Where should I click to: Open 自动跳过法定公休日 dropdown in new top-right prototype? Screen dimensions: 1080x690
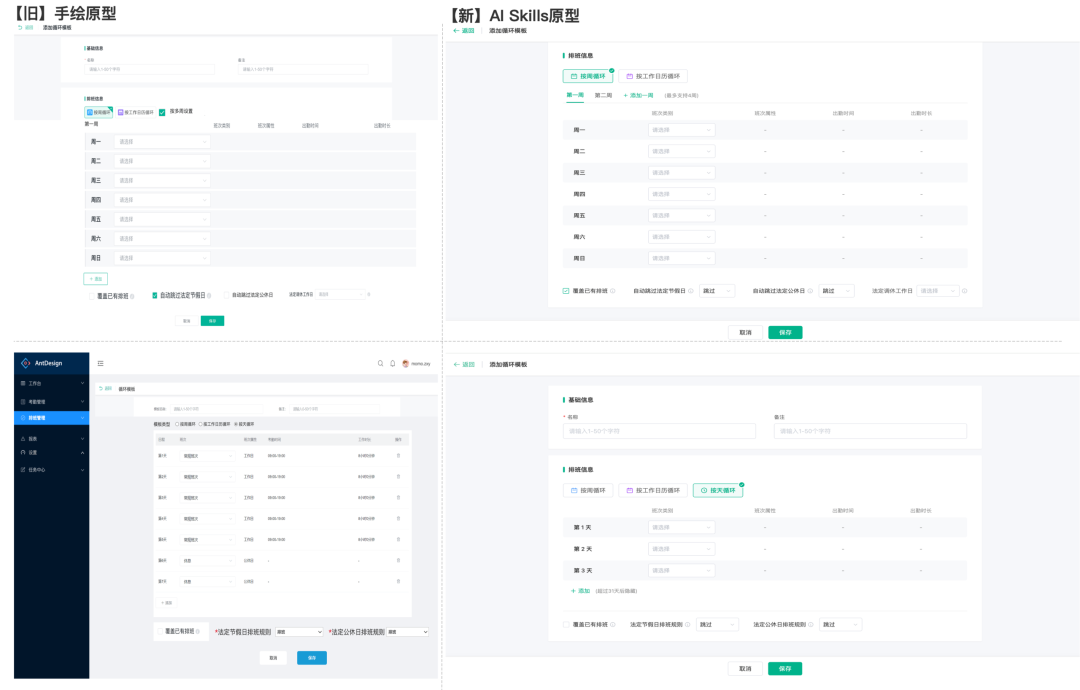(x=836, y=291)
